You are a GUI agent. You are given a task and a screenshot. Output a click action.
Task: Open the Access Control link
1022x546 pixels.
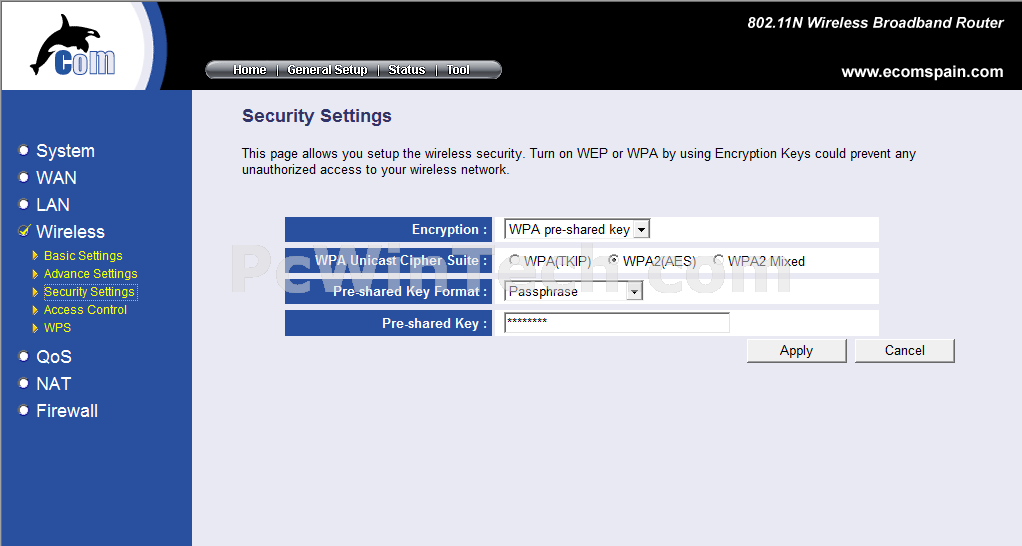[x=85, y=309]
